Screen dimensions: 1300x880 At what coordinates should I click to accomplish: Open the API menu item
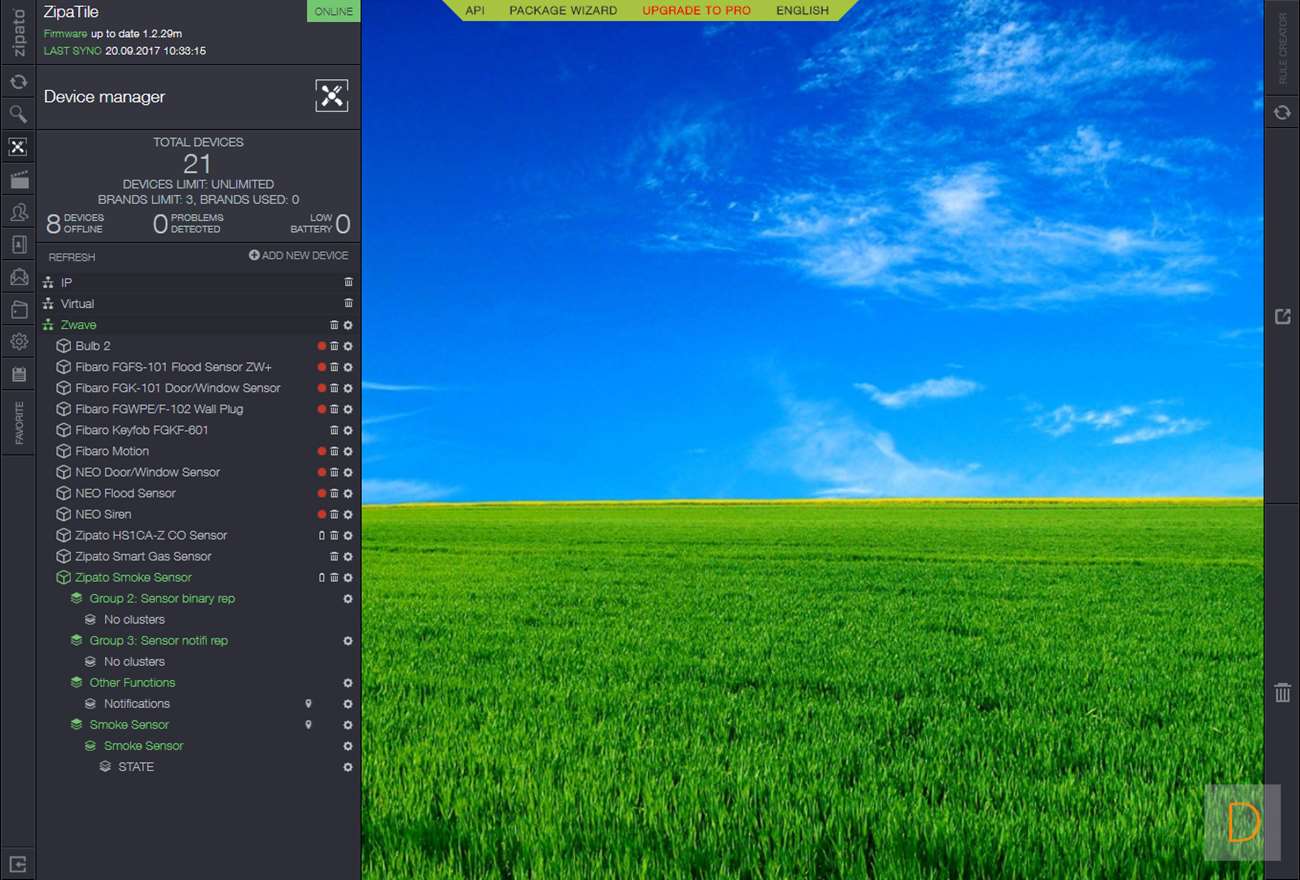475,11
